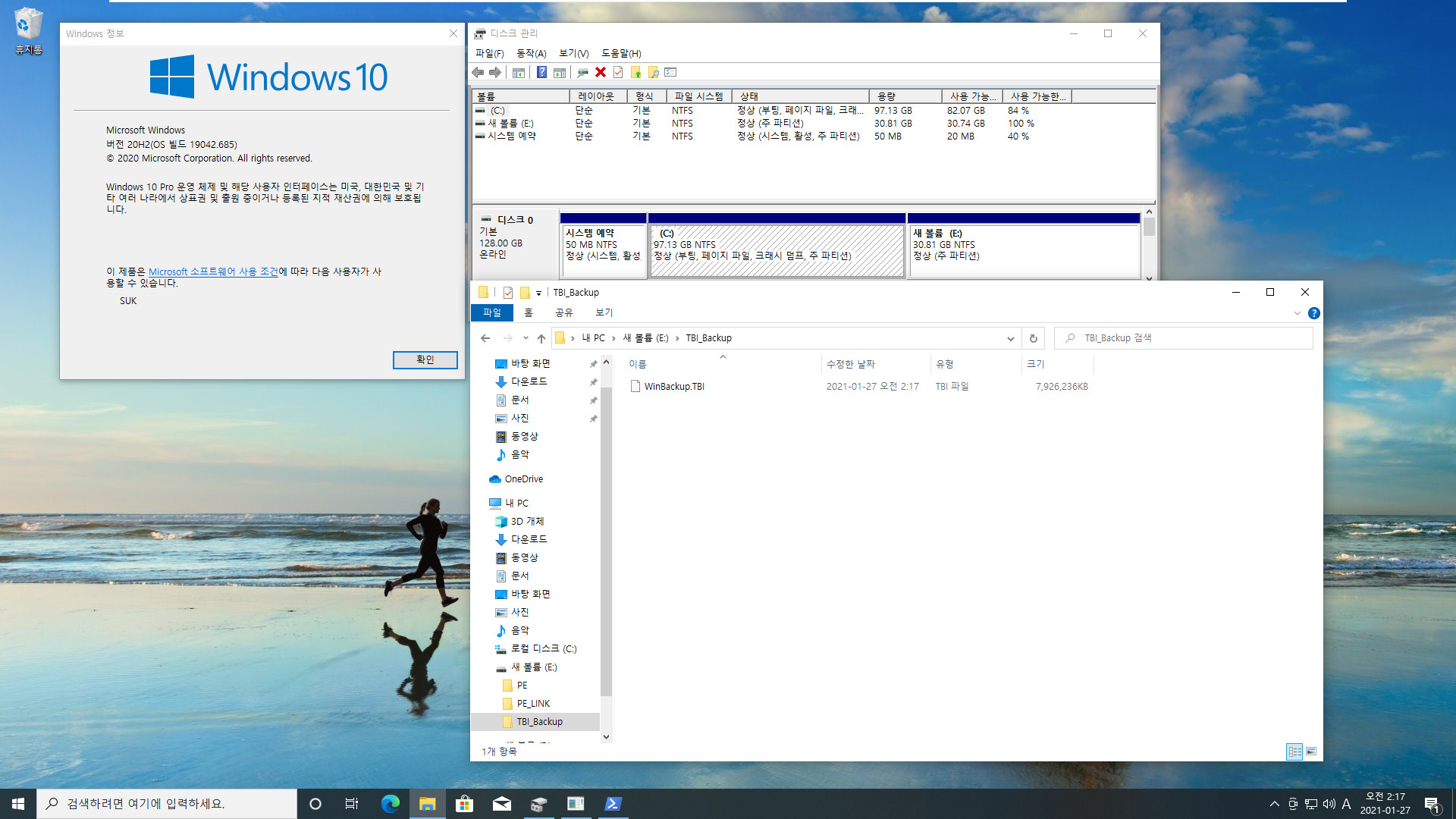
Task: Click the red X delete icon
Action: coord(601,72)
